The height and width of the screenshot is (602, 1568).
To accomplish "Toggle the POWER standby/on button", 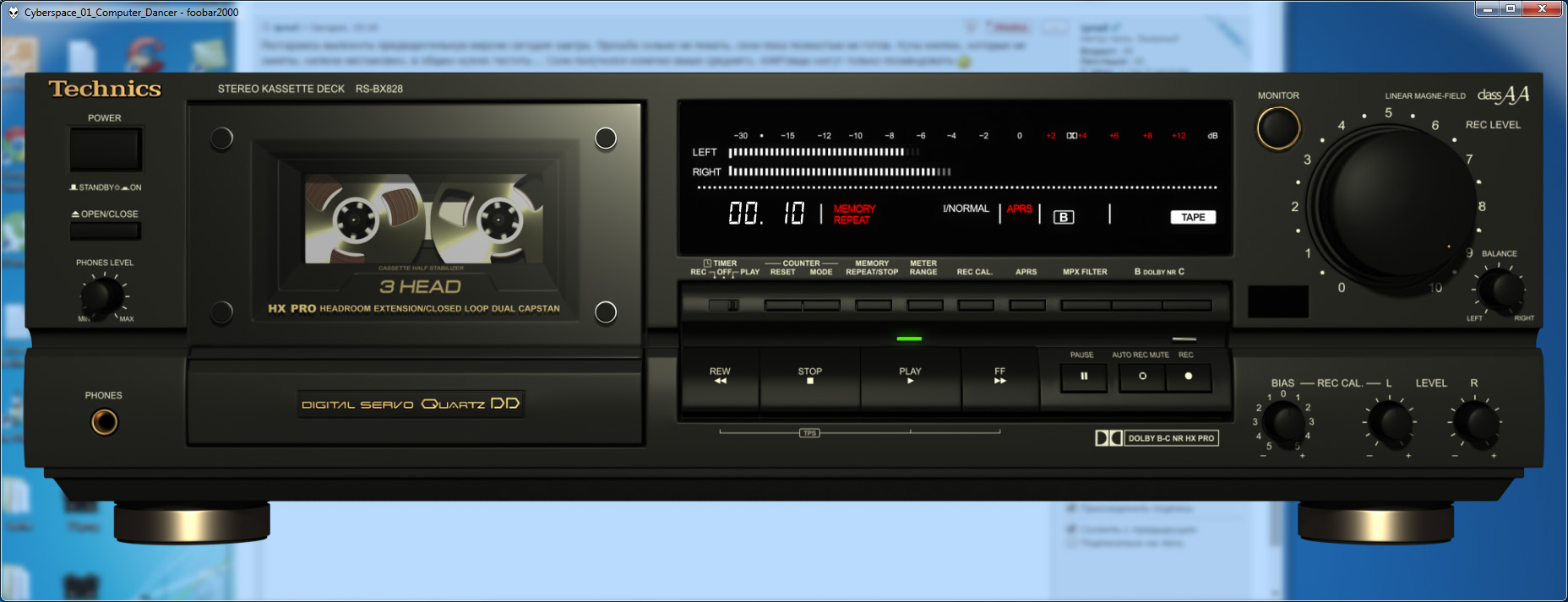I will click(x=105, y=149).
